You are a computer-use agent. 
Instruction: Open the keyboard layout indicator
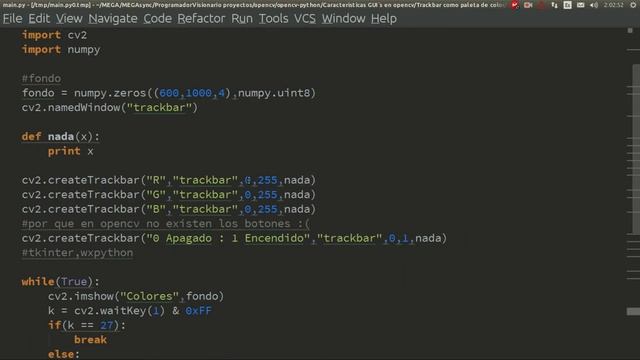click(567, 5)
